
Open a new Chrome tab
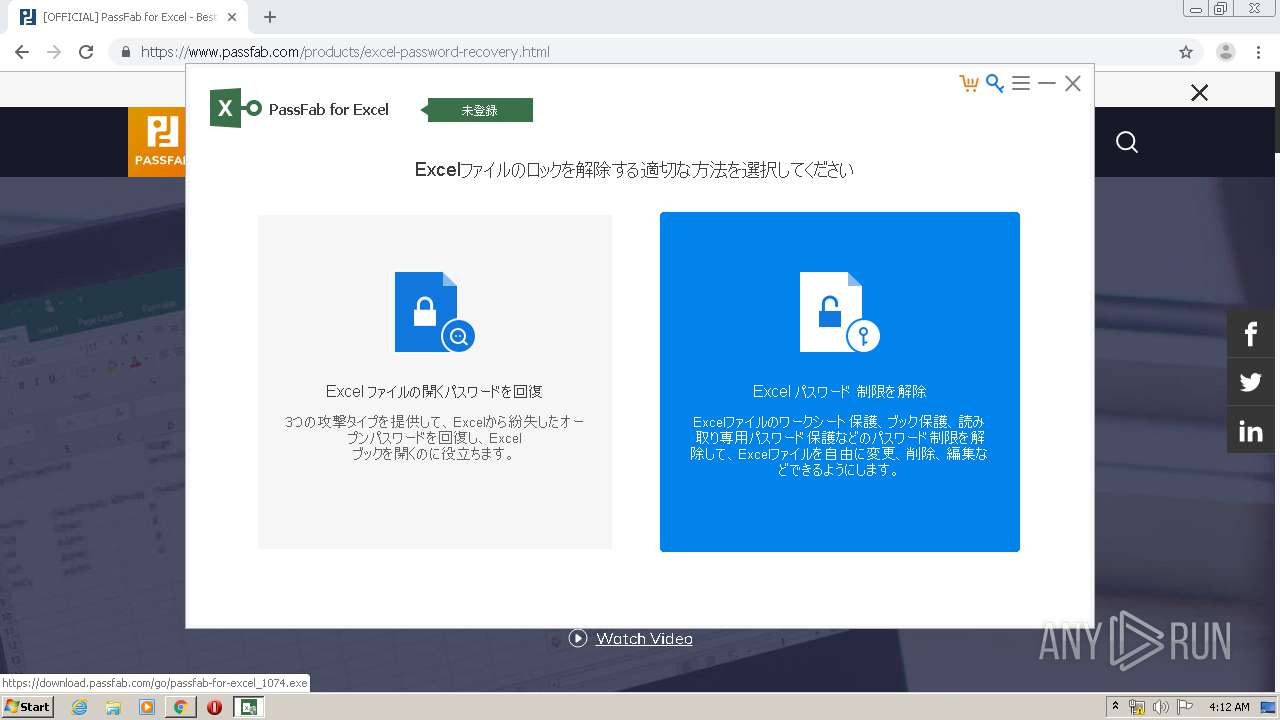tap(269, 17)
